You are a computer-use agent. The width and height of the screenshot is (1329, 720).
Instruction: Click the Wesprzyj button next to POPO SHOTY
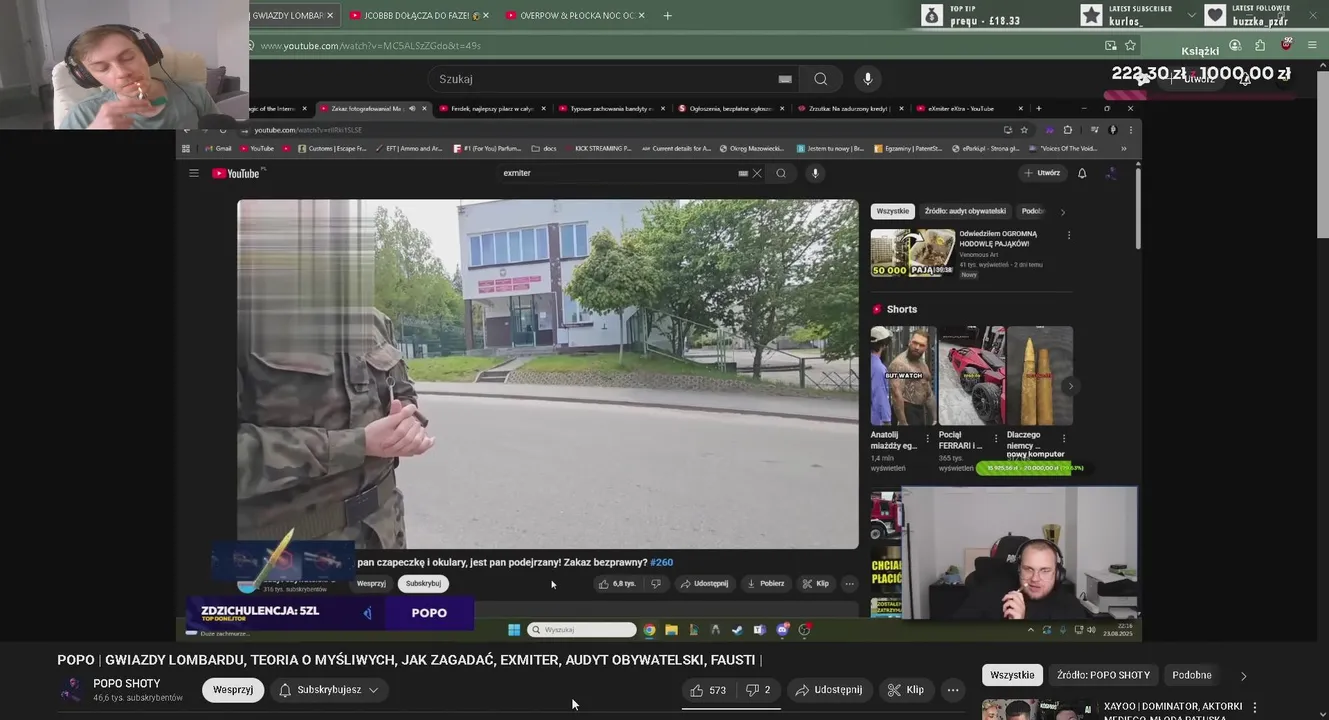[x=233, y=690]
